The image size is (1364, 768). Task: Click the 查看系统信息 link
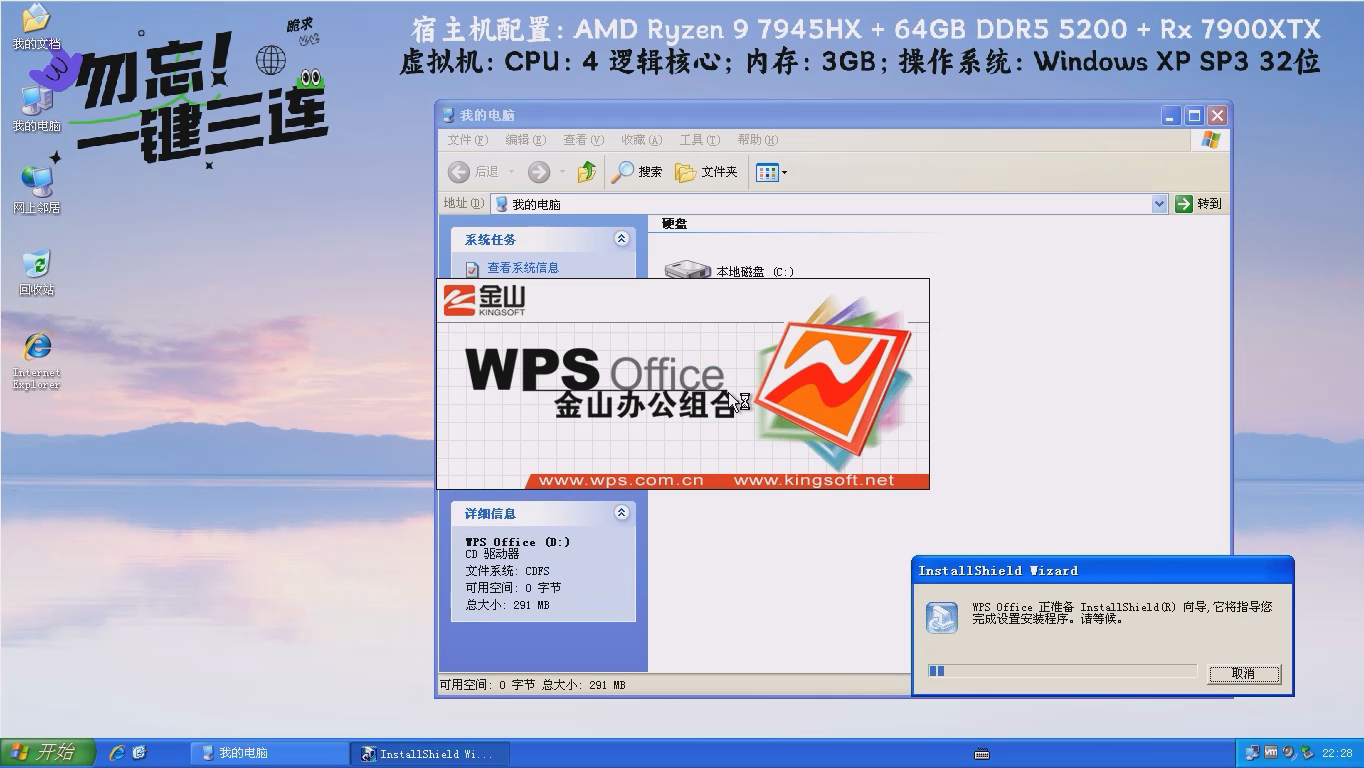tap(523, 268)
